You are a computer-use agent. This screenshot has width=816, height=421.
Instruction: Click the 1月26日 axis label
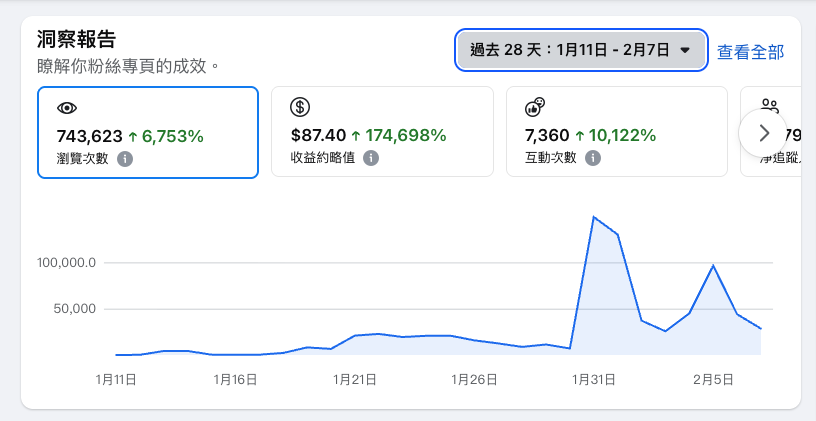[474, 379]
